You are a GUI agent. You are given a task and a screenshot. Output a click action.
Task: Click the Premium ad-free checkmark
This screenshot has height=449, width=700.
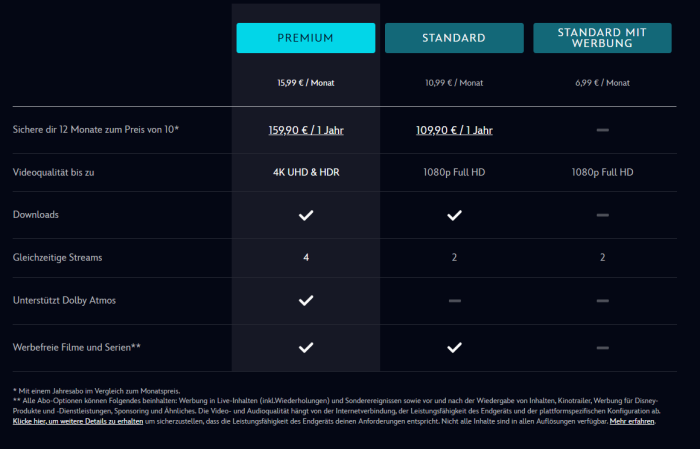[x=306, y=347]
